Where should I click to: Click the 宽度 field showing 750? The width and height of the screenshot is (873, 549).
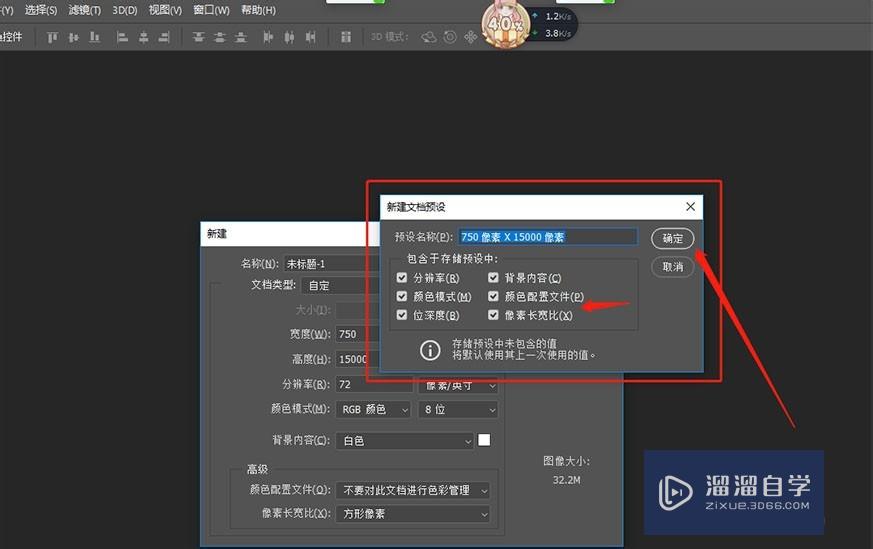(357, 334)
